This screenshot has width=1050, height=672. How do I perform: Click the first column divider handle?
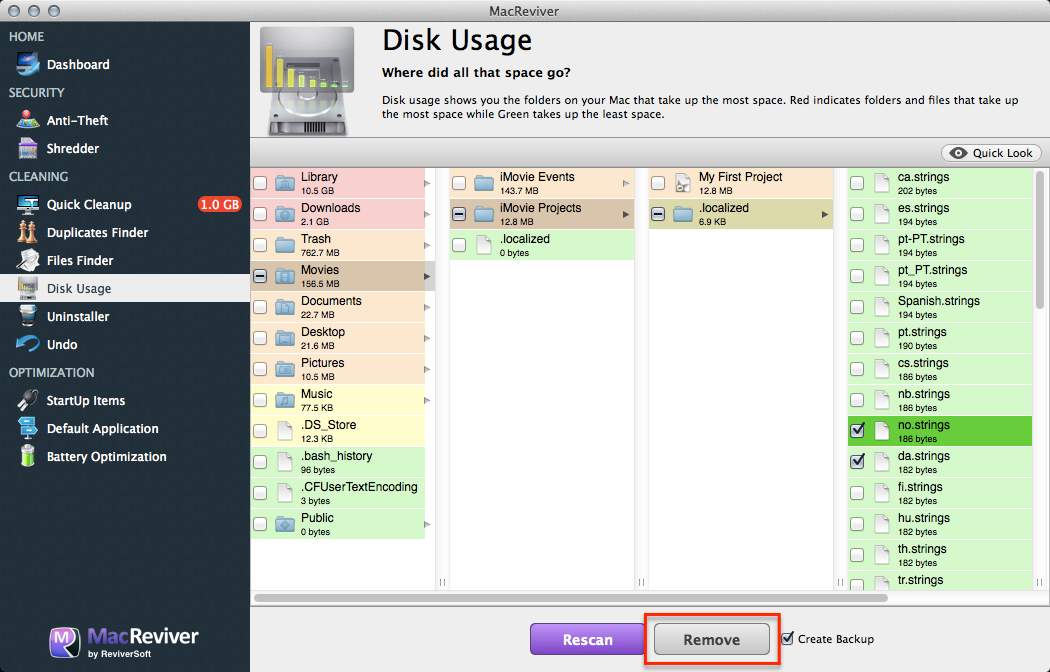(442, 582)
